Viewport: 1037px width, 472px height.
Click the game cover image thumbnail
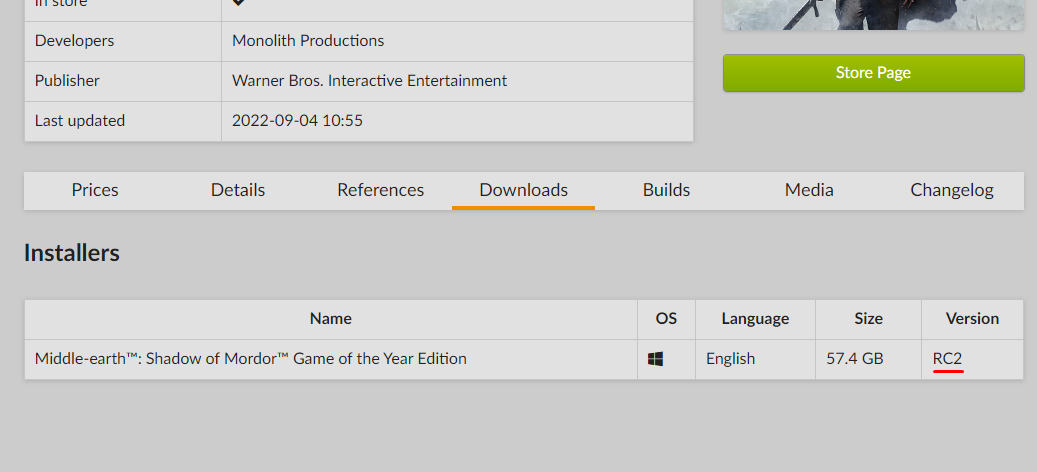873,14
